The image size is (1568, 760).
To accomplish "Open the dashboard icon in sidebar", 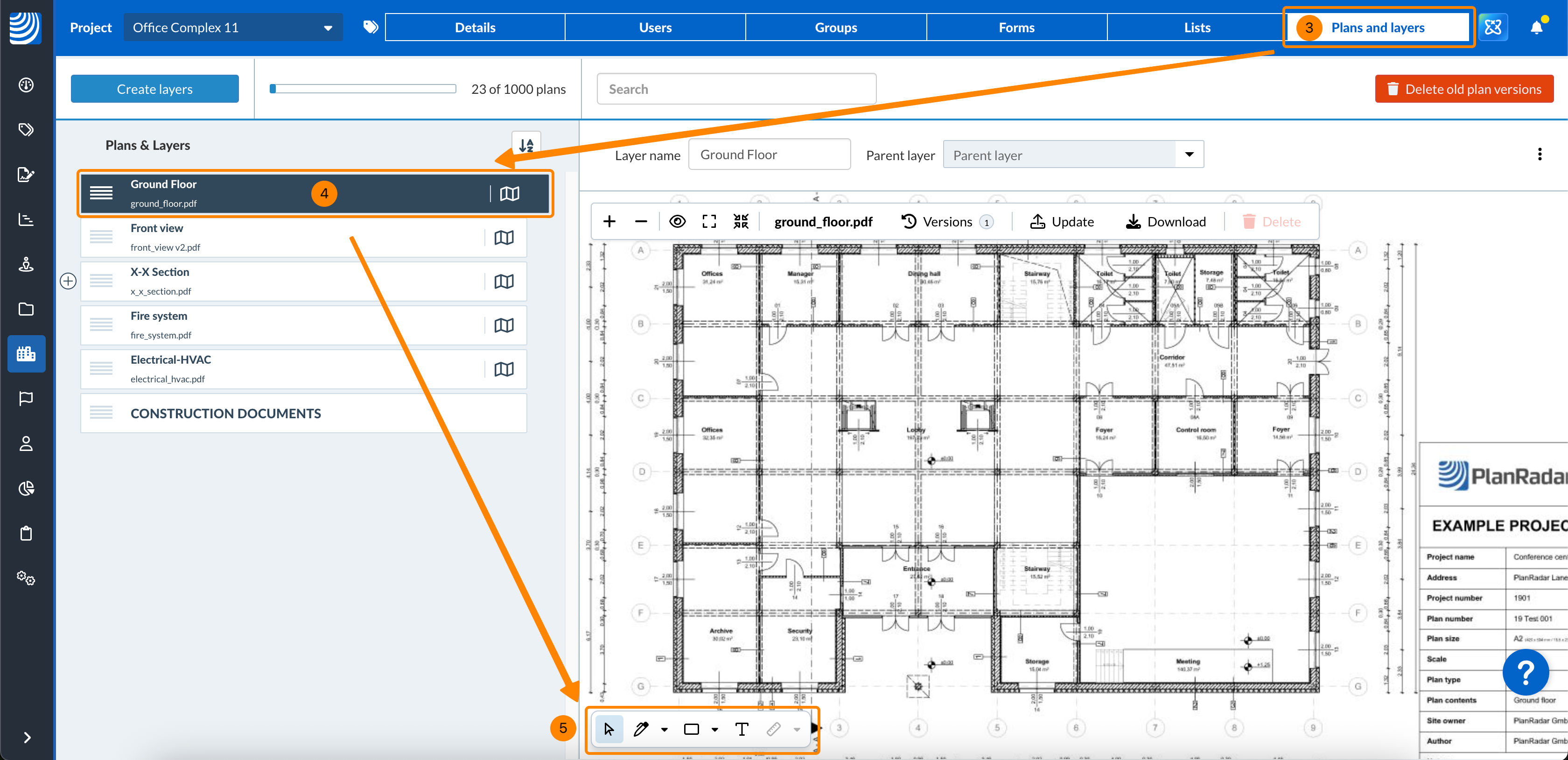I will tap(26, 84).
